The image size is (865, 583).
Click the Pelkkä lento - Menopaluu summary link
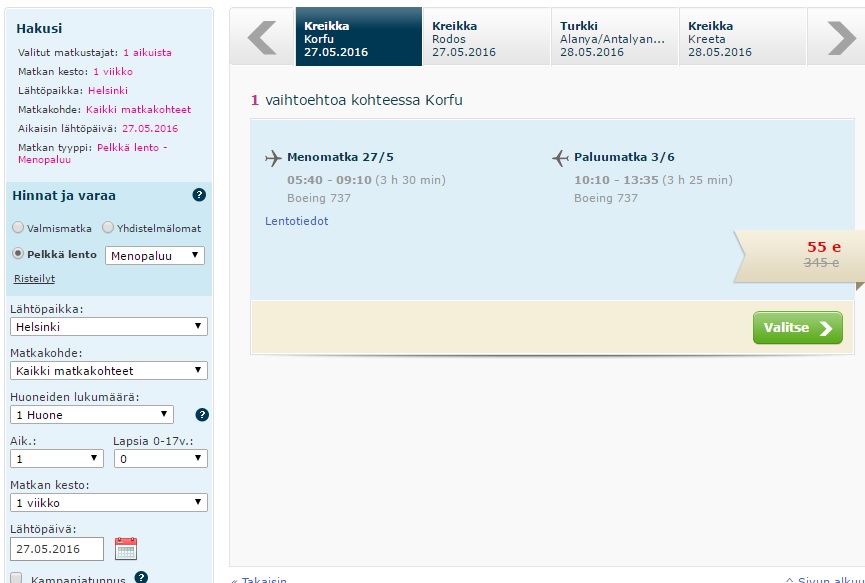point(93,153)
